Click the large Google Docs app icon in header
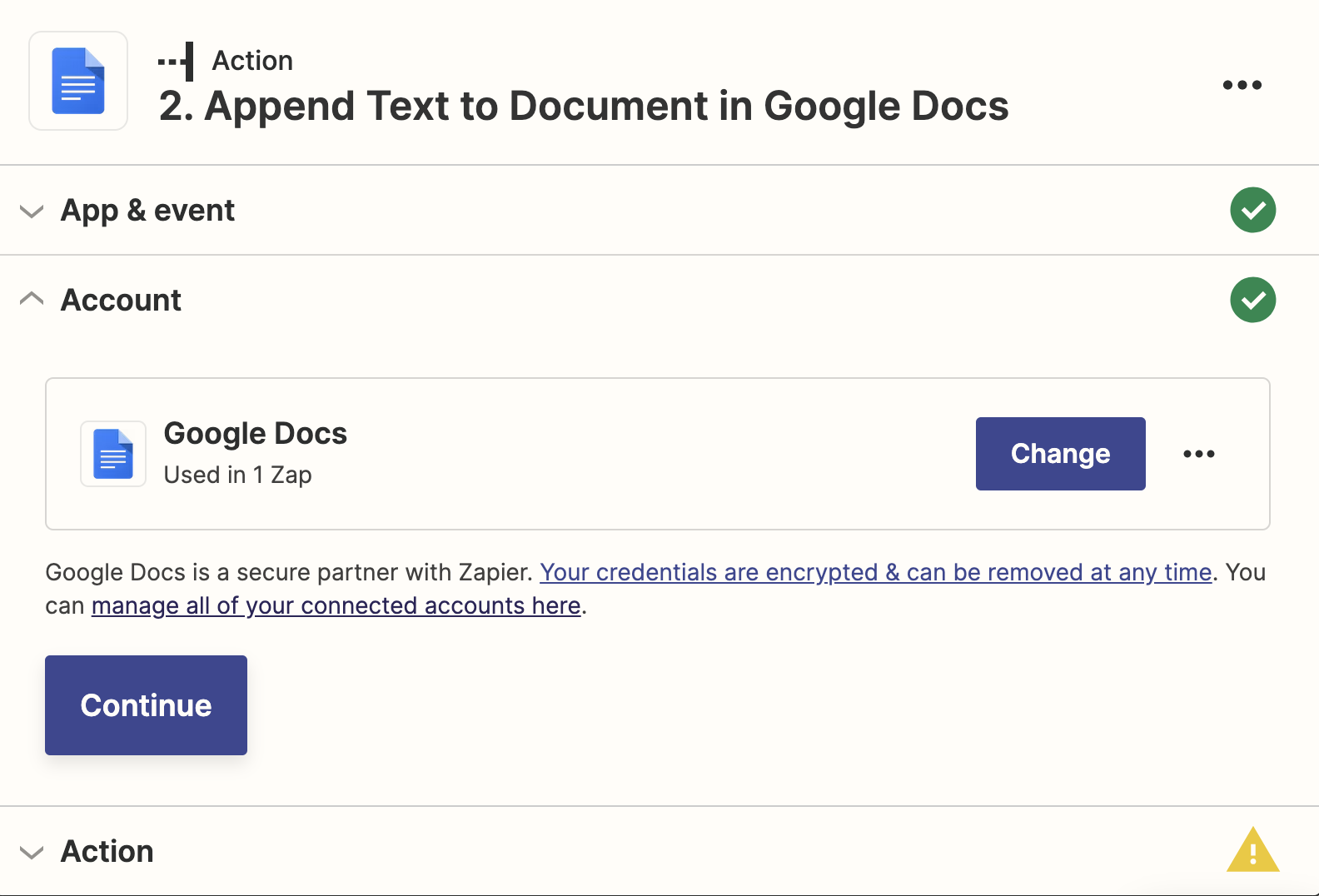This screenshot has height=896, width=1319. click(x=78, y=81)
